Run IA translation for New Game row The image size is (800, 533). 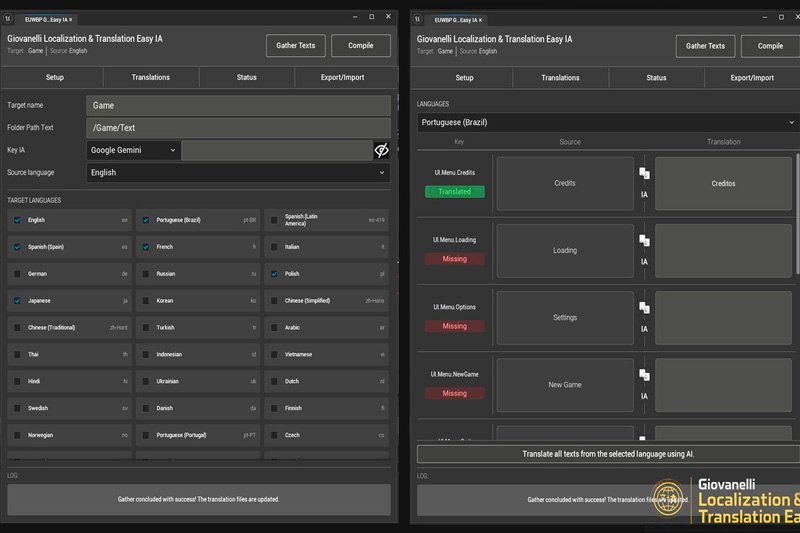coord(644,396)
